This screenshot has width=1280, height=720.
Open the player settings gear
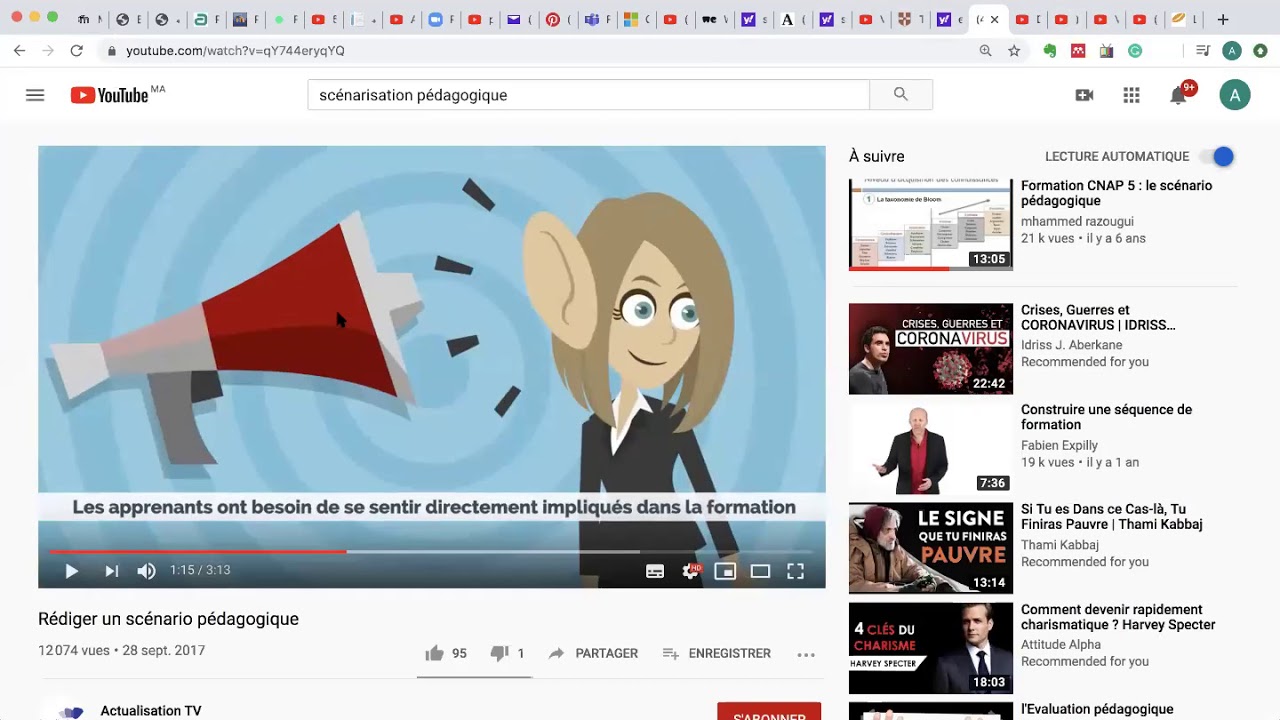coord(690,571)
